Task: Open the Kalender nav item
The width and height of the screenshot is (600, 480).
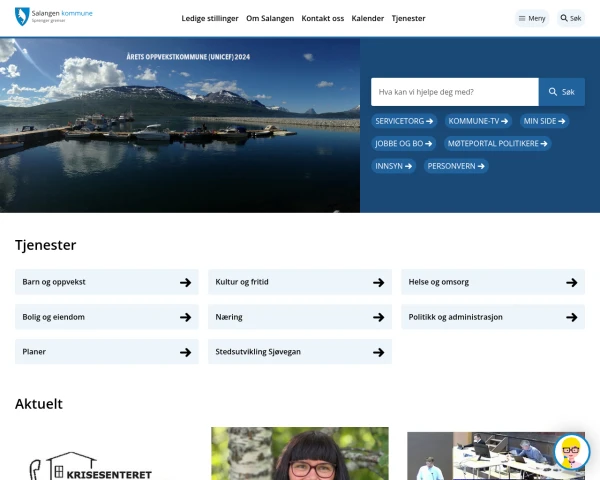Action: click(368, 18)
